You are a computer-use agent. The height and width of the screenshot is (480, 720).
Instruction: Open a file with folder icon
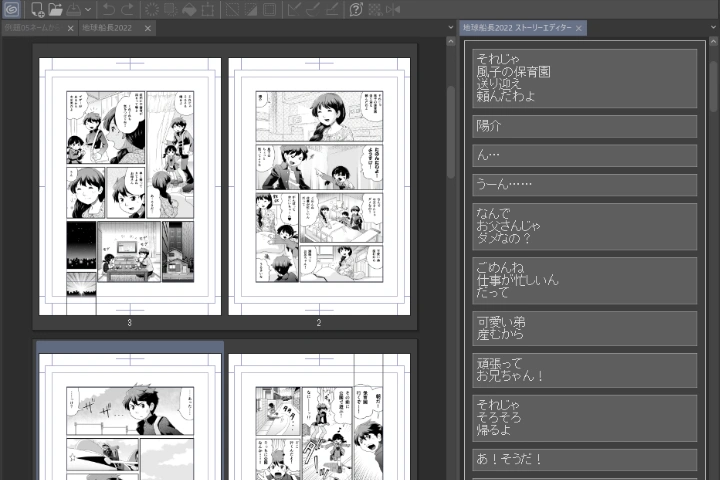click(x=55, y=9)
